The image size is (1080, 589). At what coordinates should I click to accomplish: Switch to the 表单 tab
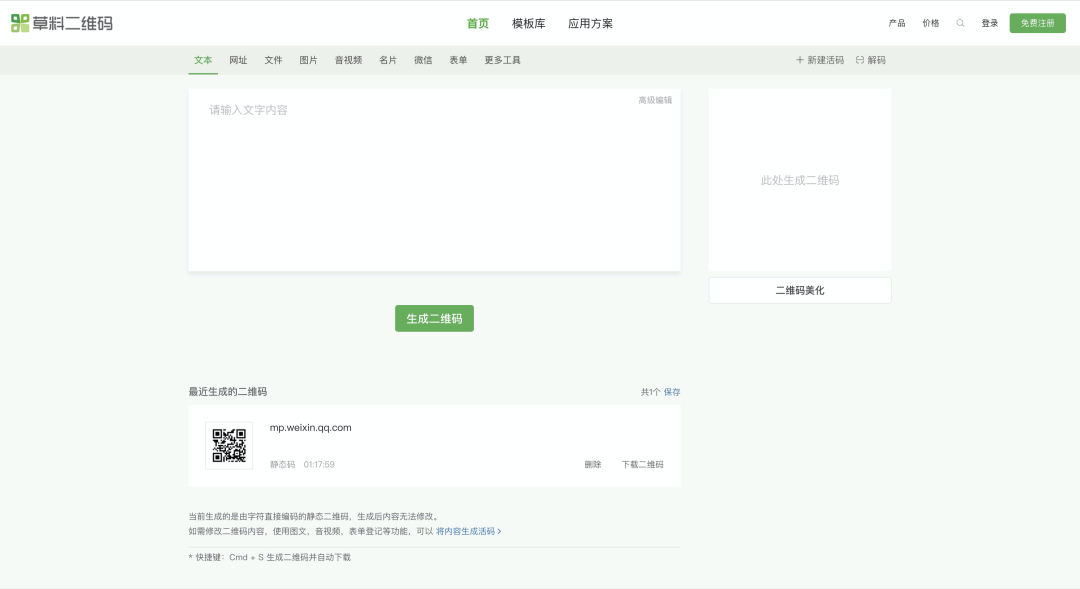[x=458, y=60]
